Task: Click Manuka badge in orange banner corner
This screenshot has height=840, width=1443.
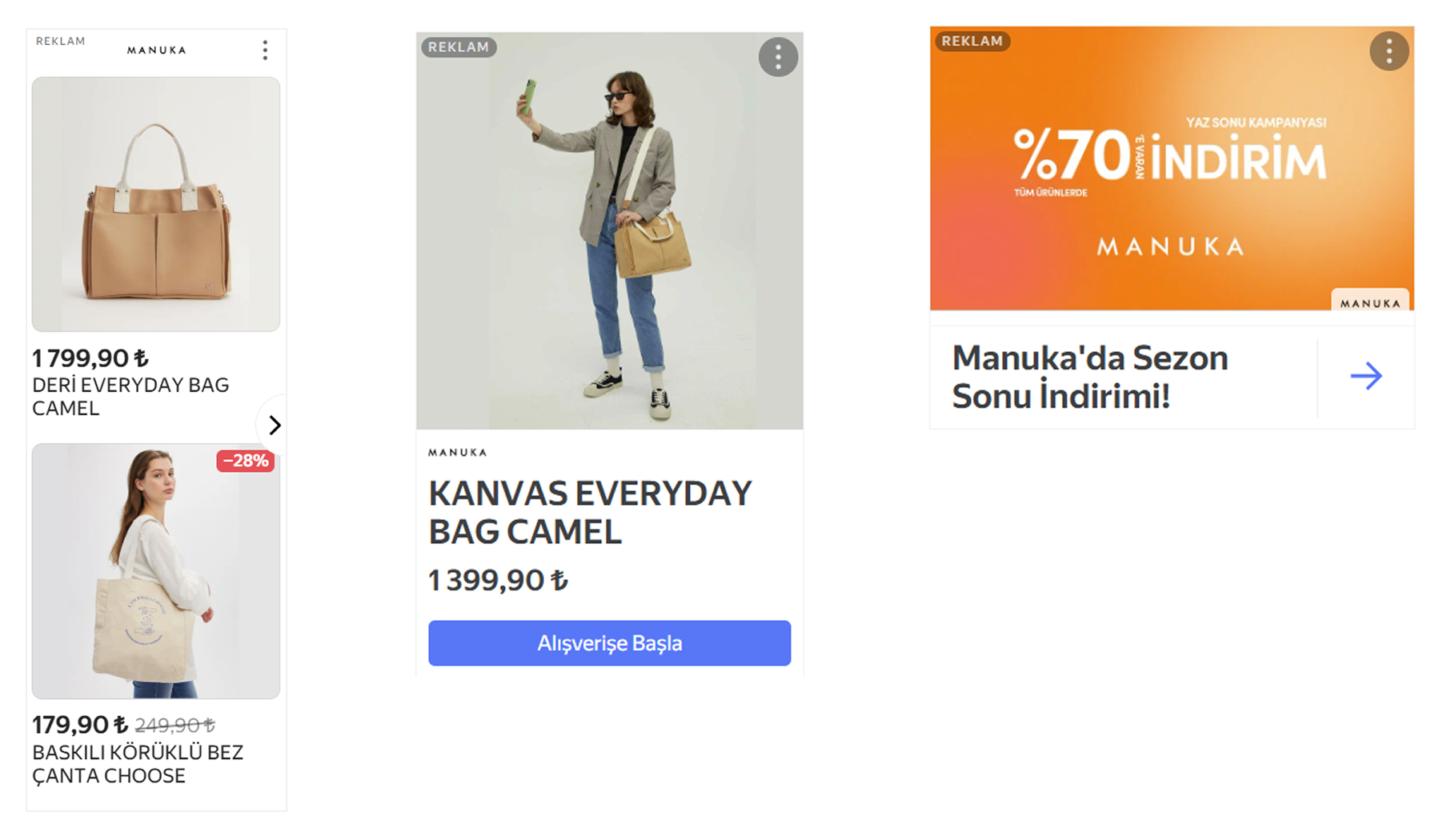Action: tap(1370, 302)
